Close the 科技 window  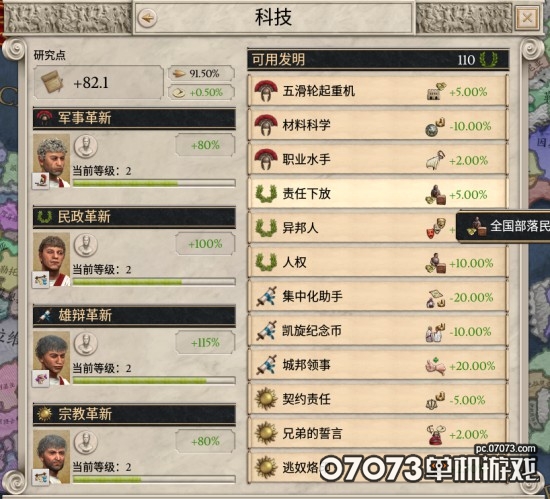527,18
